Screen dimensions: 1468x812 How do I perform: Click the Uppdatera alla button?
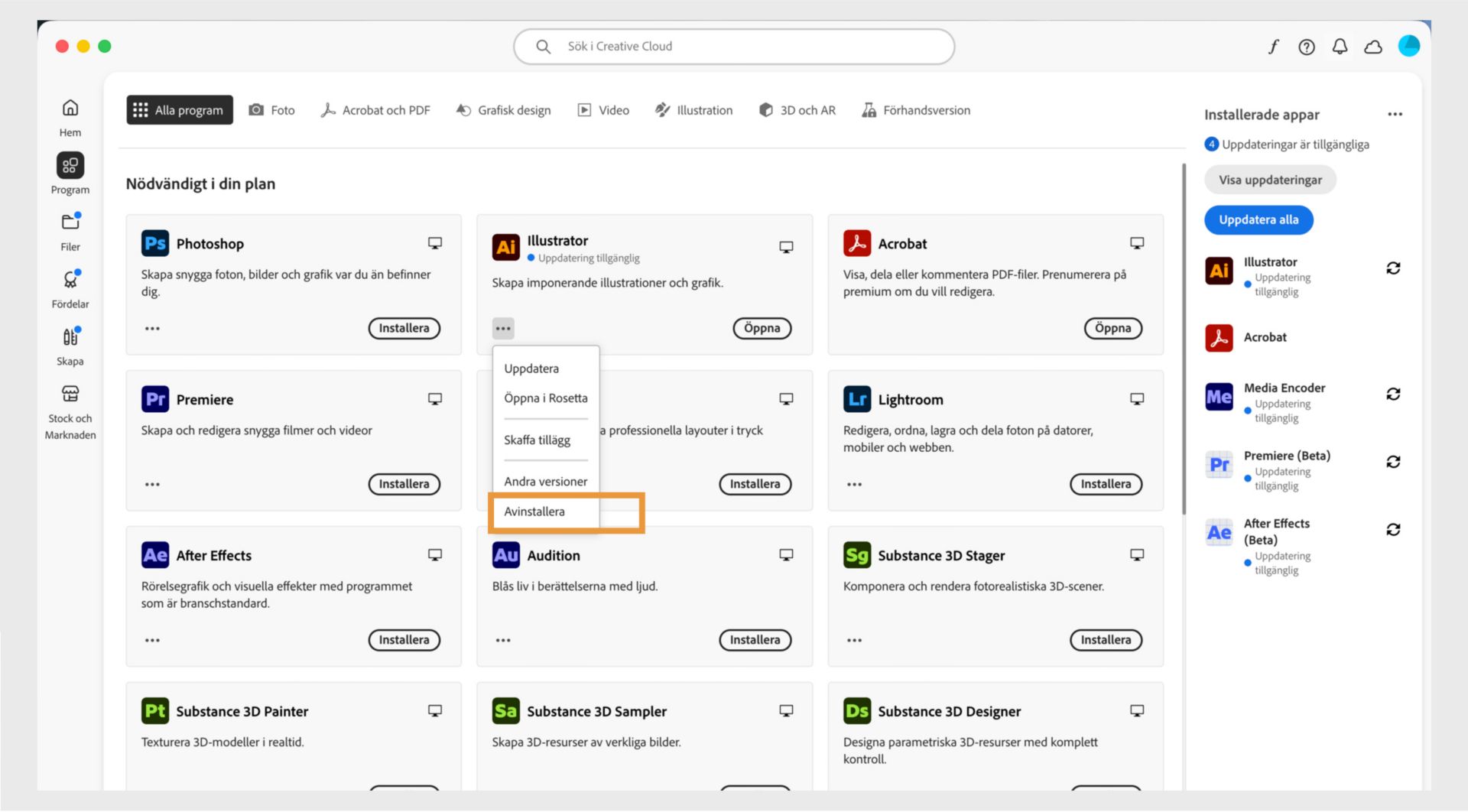[1259, 220]
